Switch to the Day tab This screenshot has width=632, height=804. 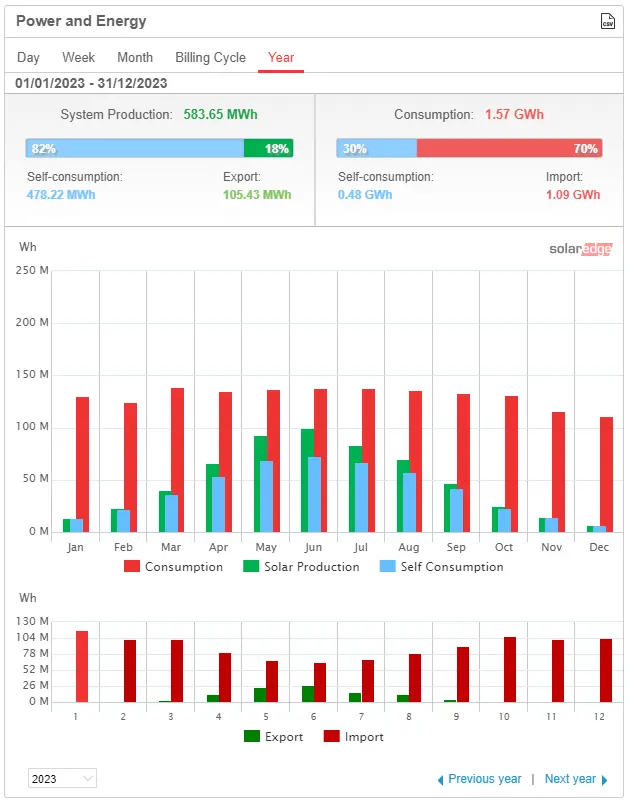coord(28,58)
